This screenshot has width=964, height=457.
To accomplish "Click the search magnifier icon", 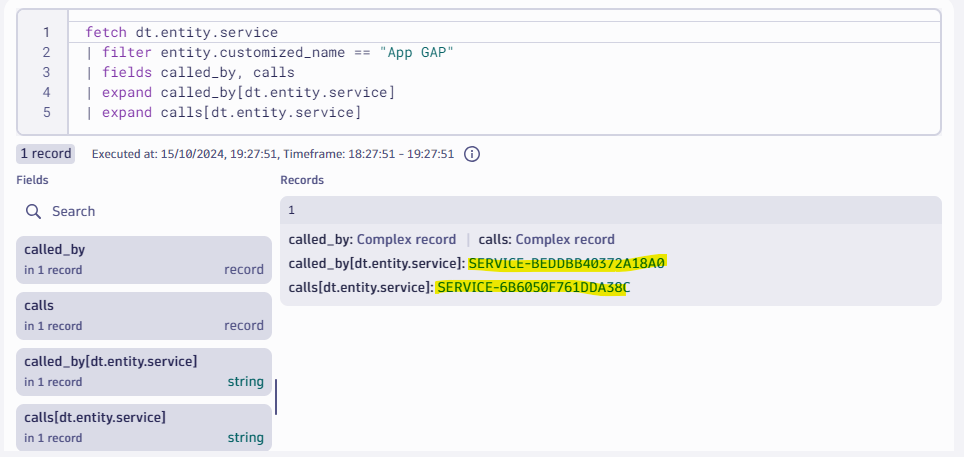I will point(34,211).
